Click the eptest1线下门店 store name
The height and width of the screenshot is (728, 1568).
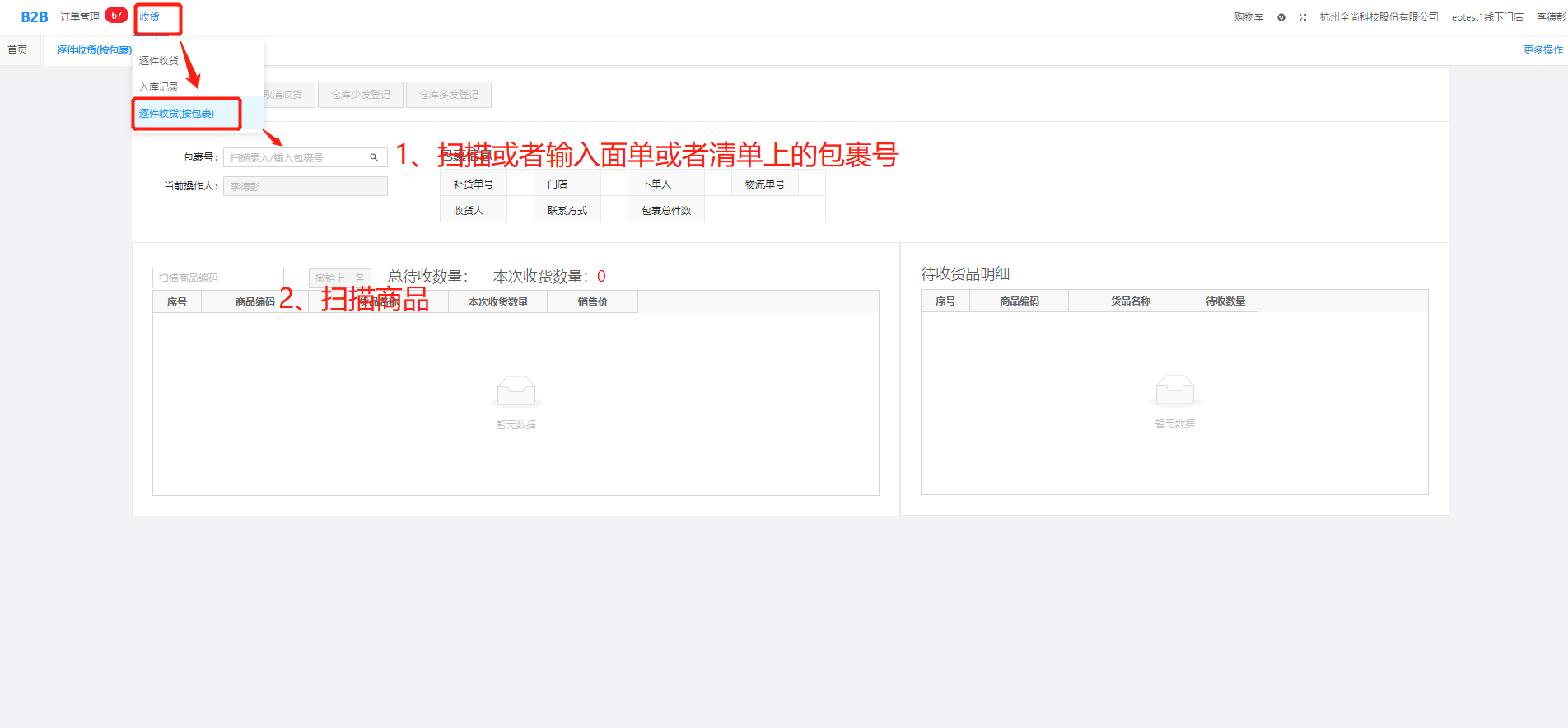tap(1486, 17)
